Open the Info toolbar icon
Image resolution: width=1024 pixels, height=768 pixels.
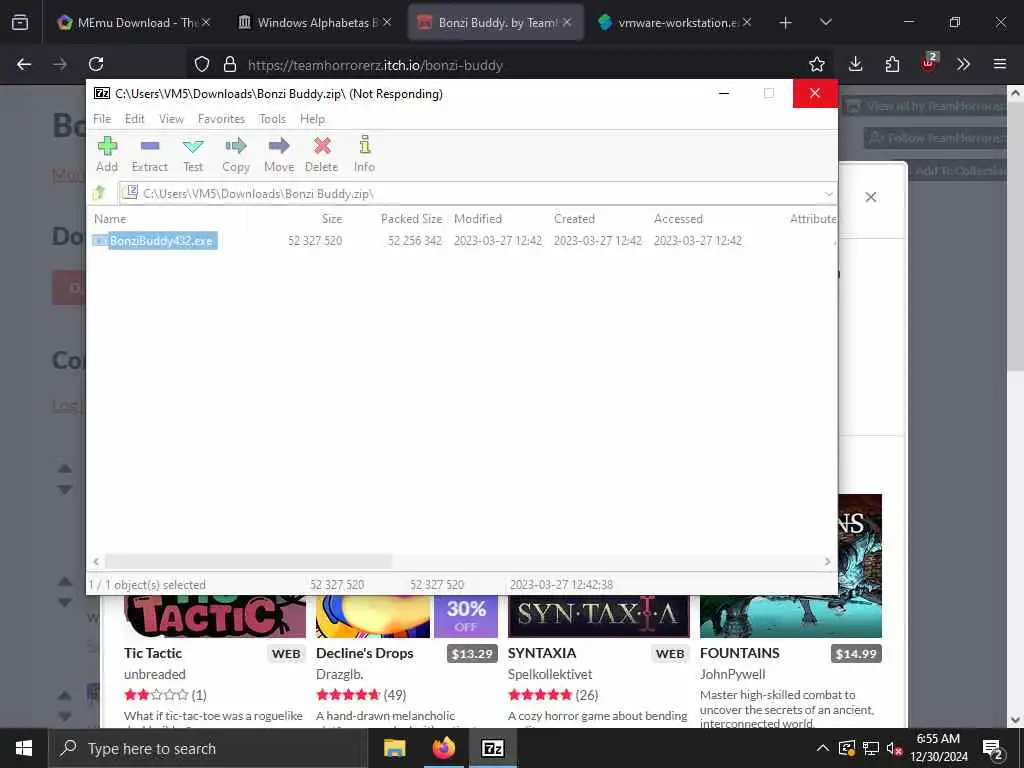pos(364,154)
